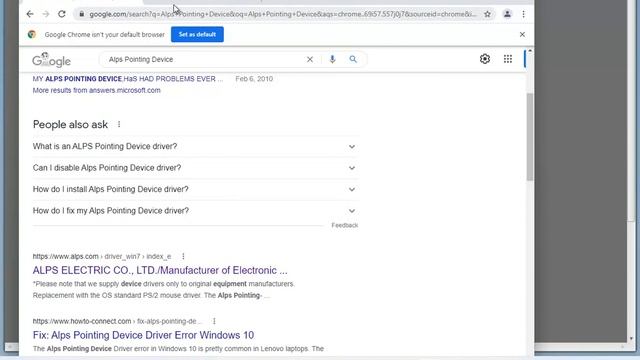Start voice search with the microphone icon
Viewport: 640px width, 360px height.
click(332, 59)
